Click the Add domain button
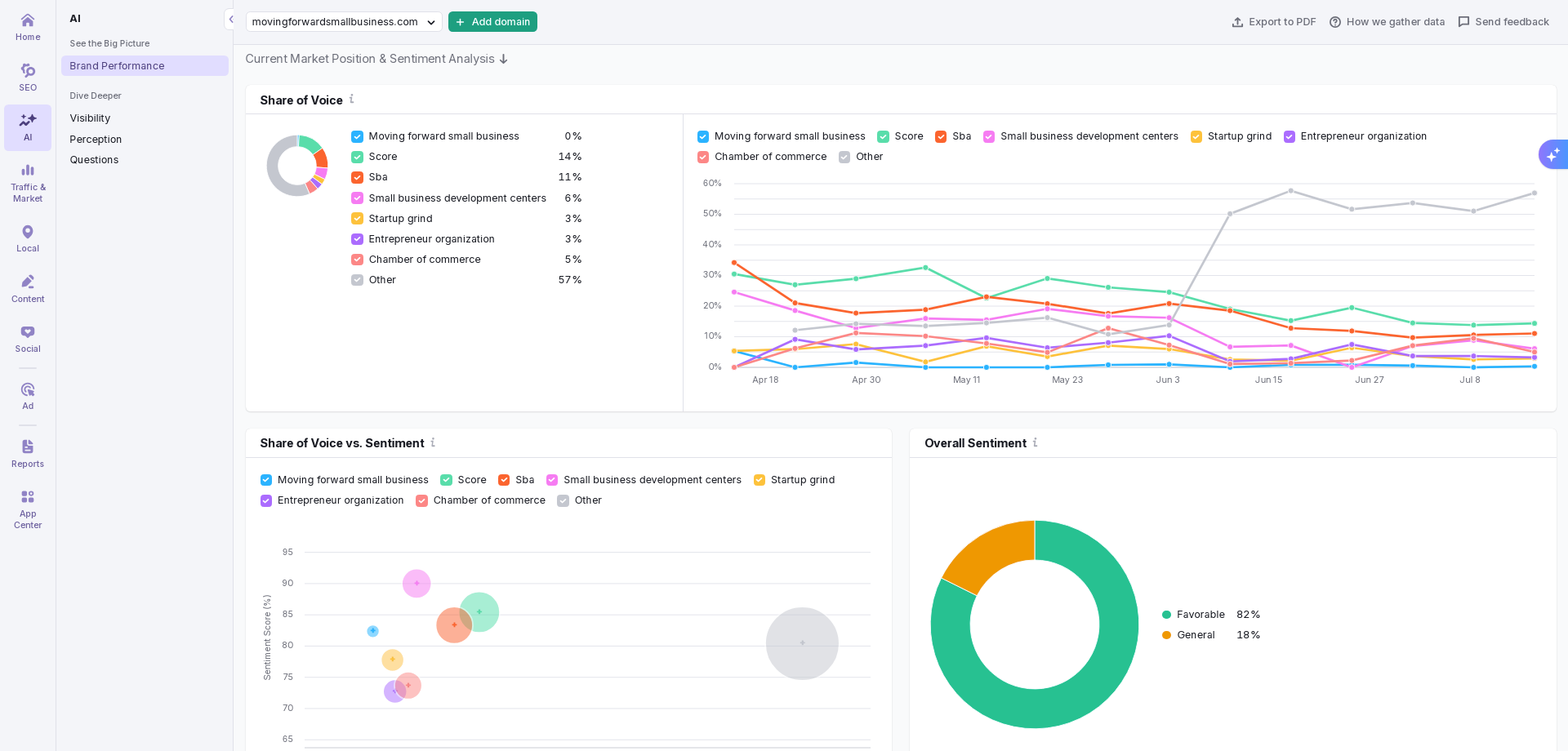The height and width of the screenshot is (751, 1568). 492,22
